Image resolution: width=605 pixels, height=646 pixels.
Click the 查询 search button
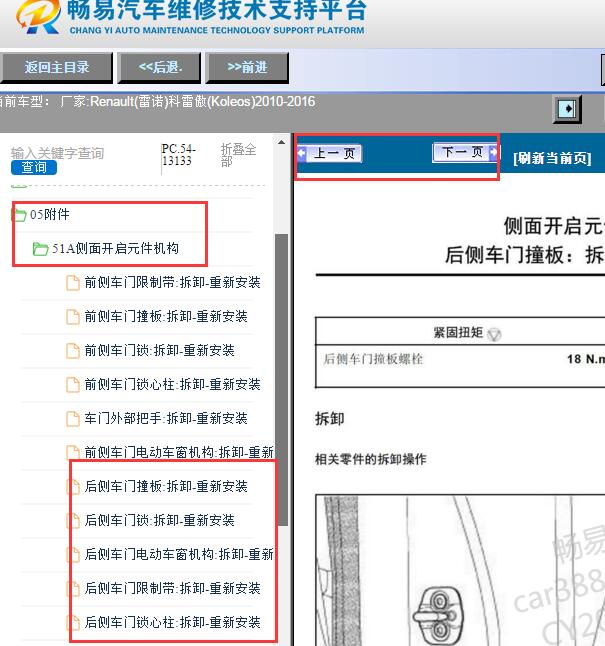(34, 167)
